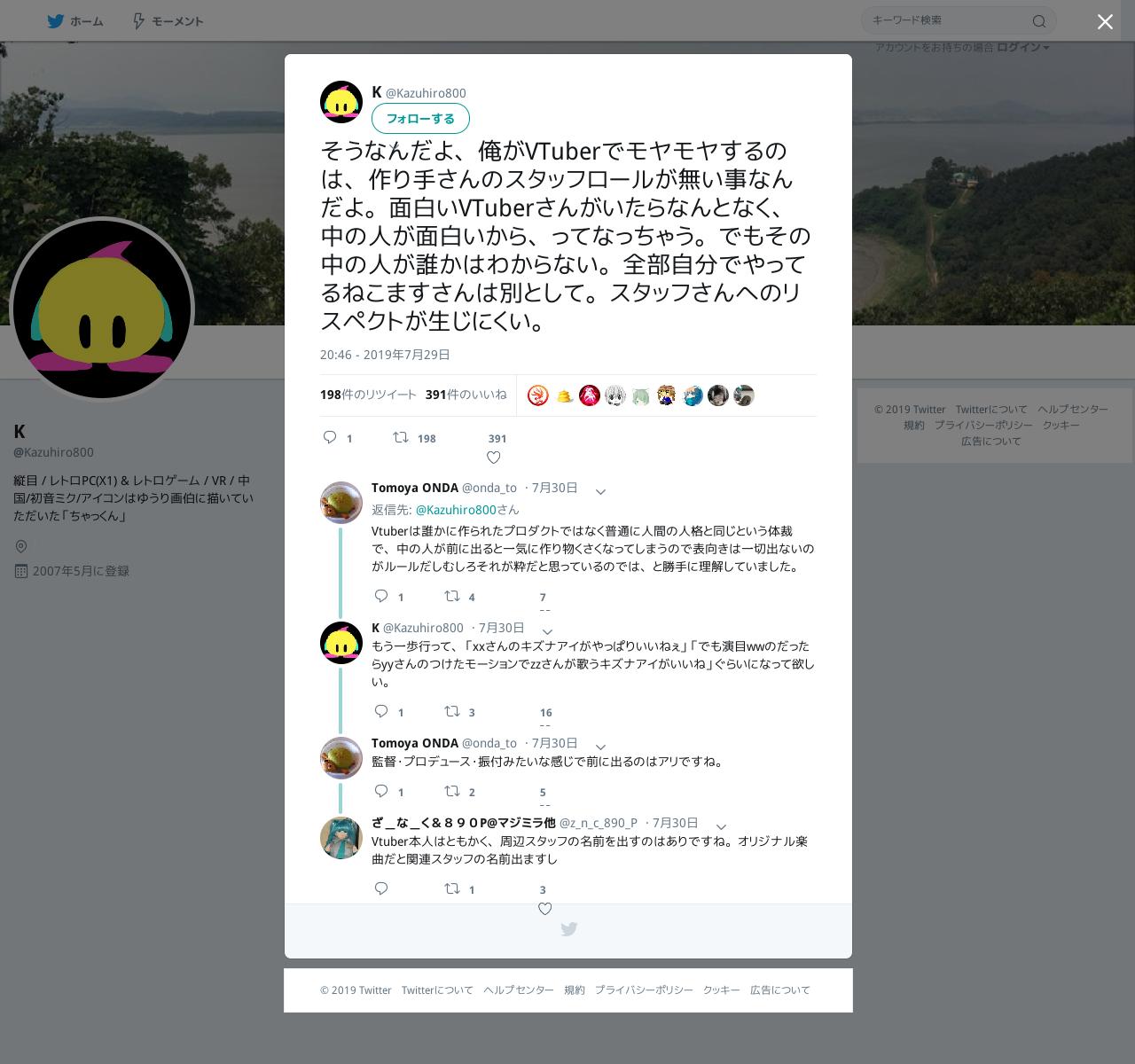
Task: Click the フォローする button
Action: point(420,118)
